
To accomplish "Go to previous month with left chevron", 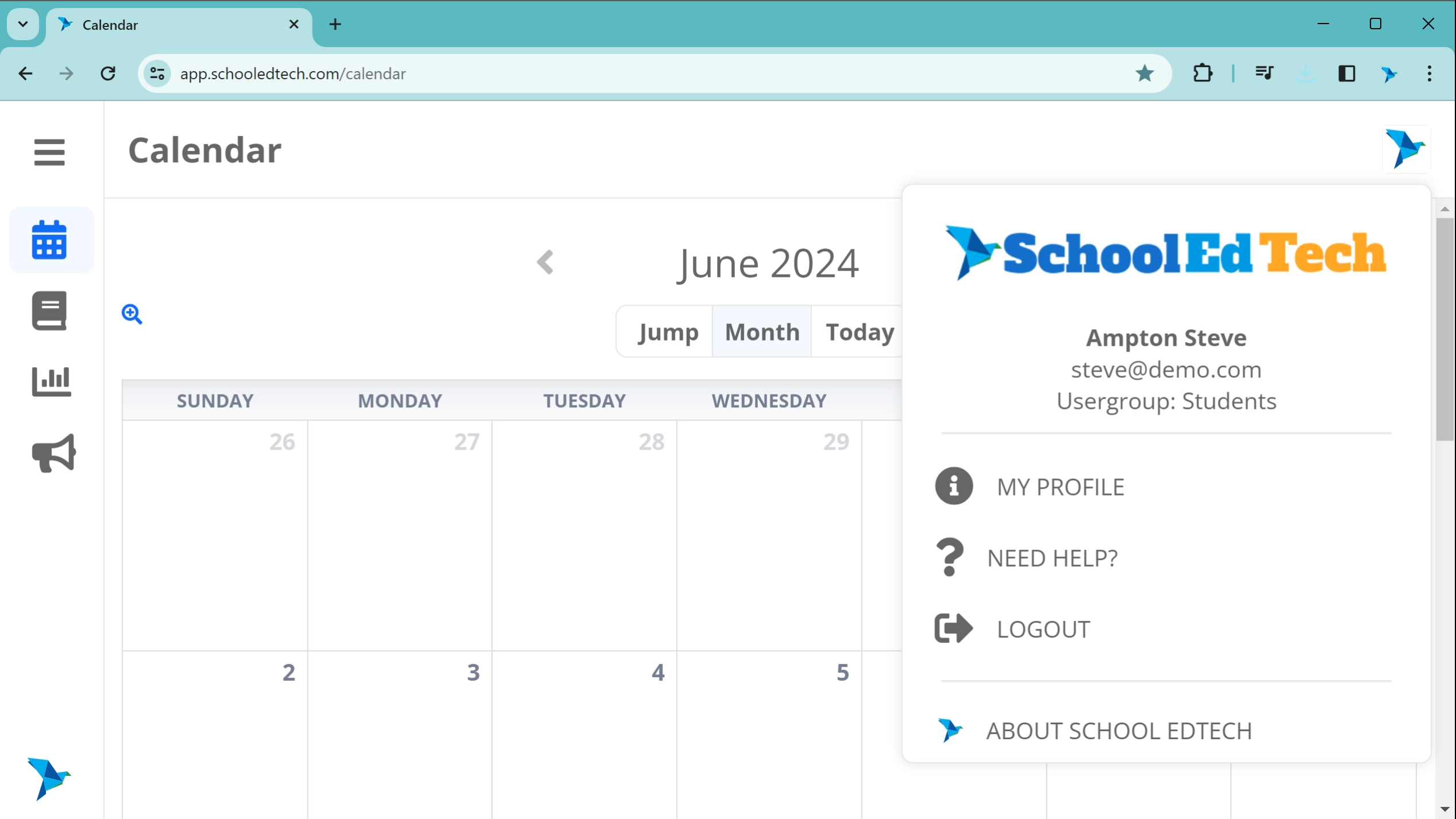I will (545, 262).
